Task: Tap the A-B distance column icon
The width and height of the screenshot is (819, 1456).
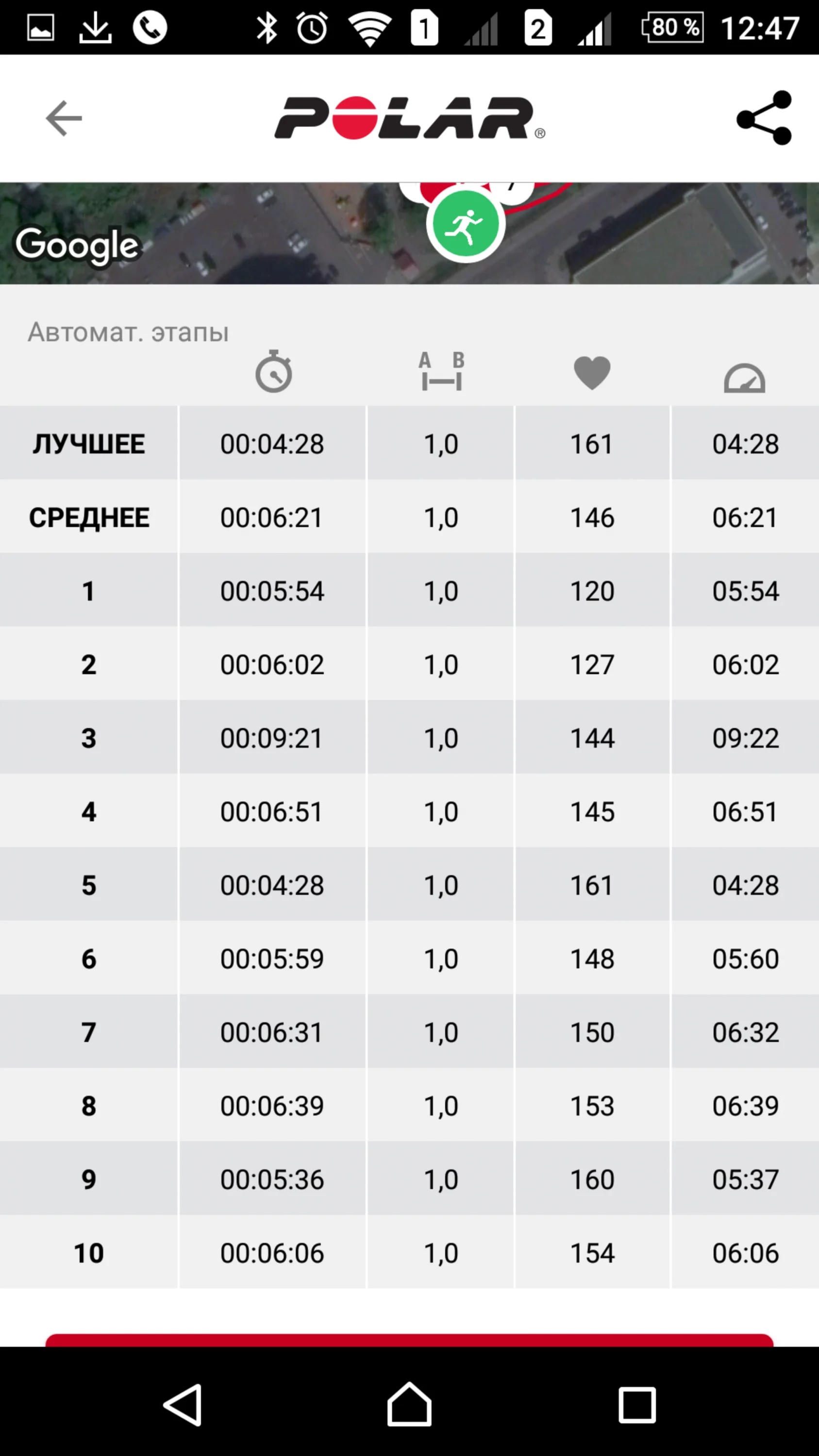Action: pyautogui.click(x=441, y=372)
